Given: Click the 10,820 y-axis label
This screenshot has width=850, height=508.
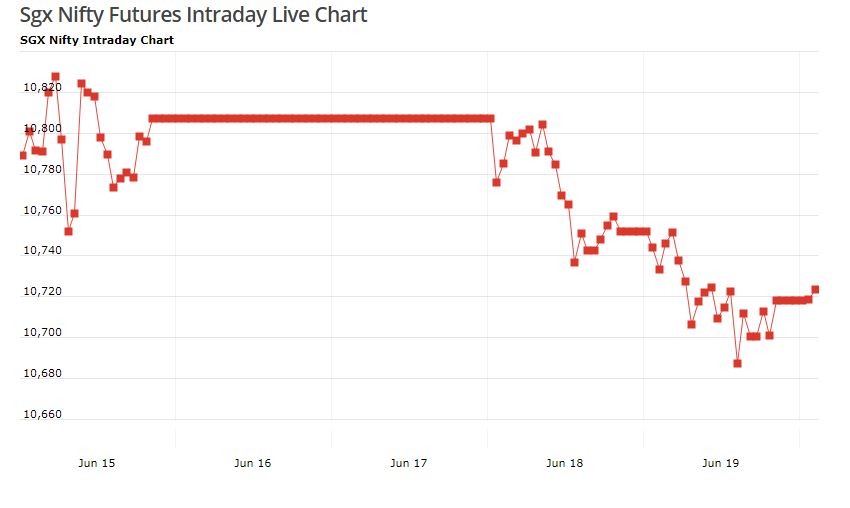Looking at the screenshot, I should [42, 88].
